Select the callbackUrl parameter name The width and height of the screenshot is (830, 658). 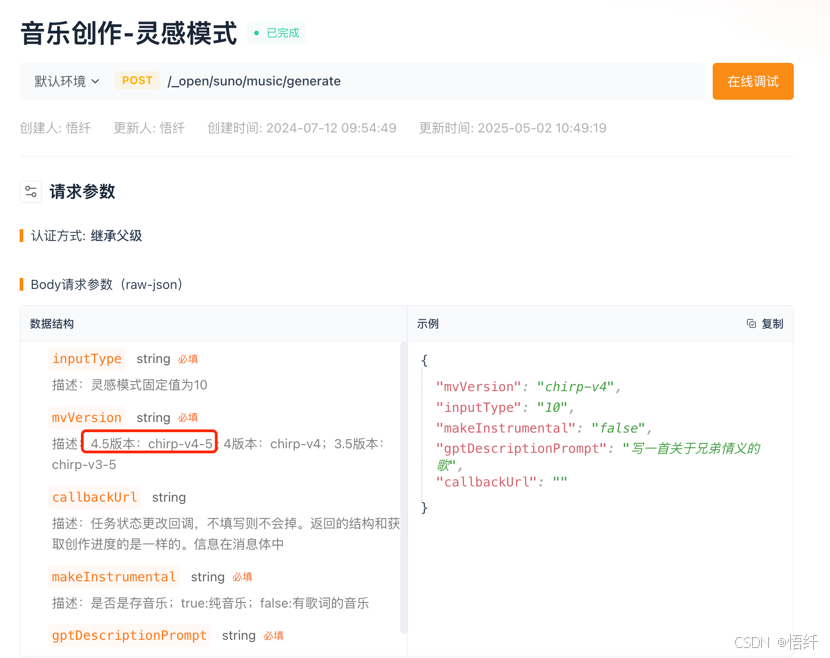[x=94, y=497]
